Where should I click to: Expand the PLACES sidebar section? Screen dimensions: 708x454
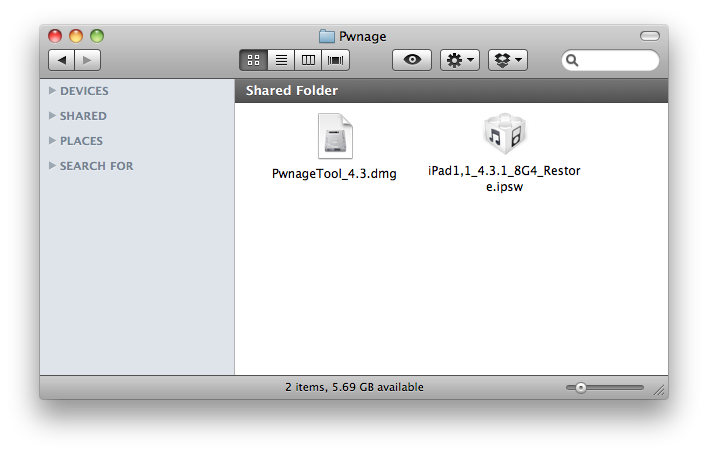pos(53,141)
